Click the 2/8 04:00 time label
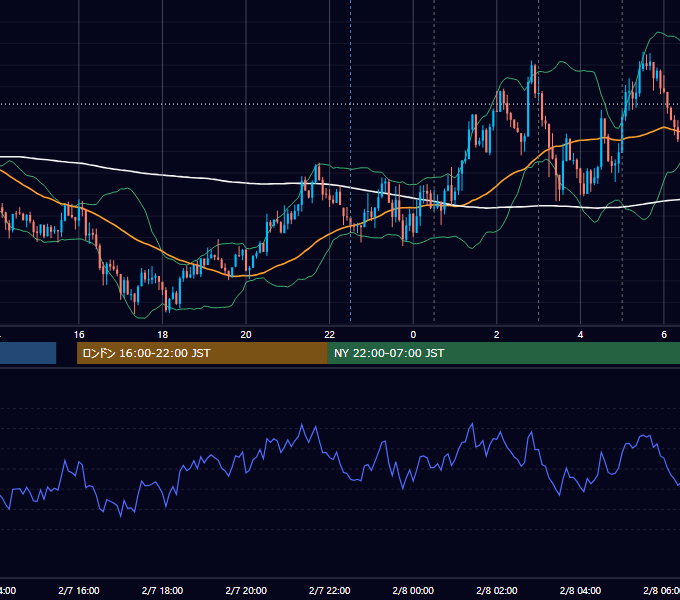The image size is (680, 600). [x=580, y=591]
